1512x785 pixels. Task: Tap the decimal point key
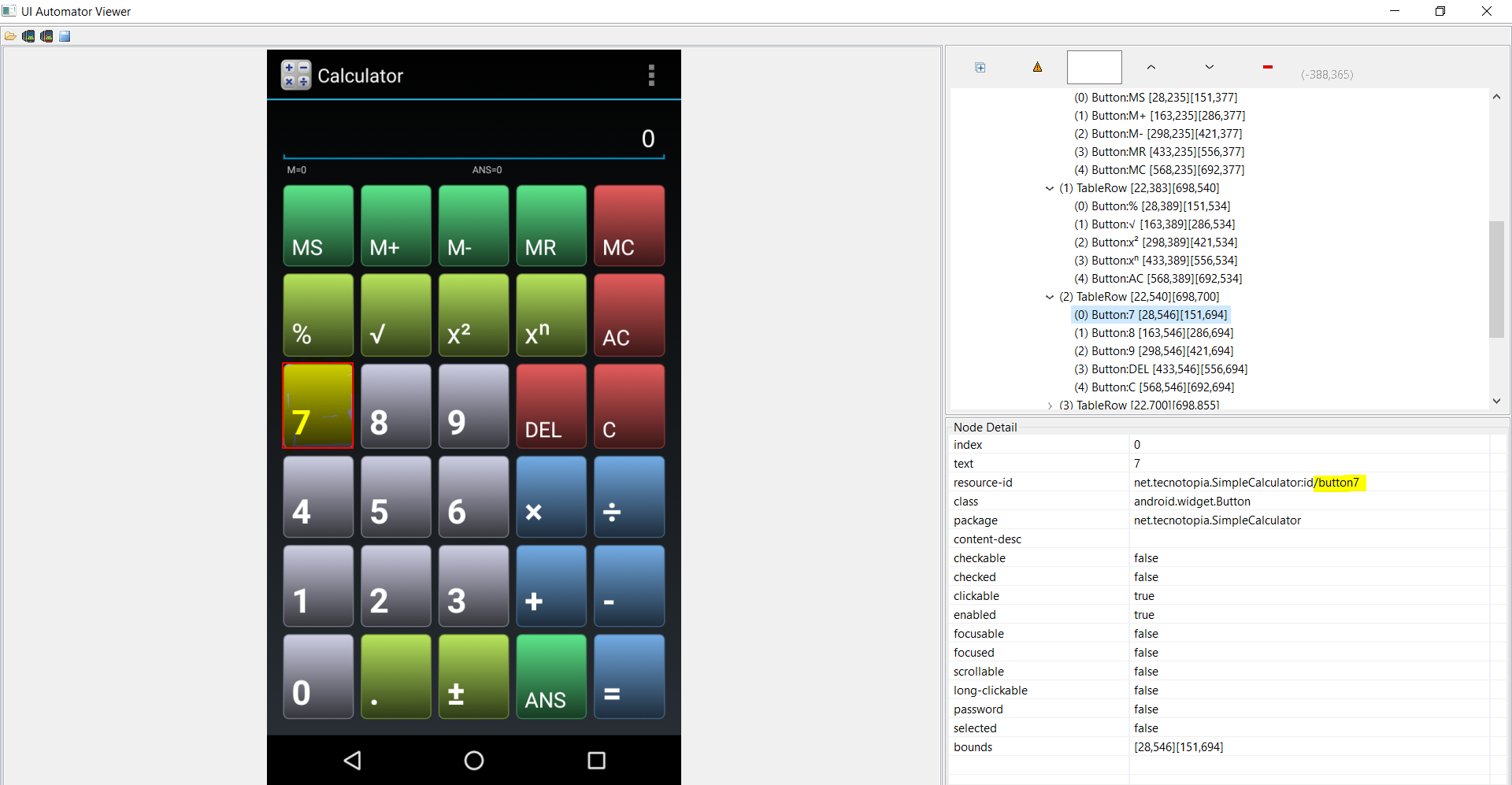(x=396, y=676)
